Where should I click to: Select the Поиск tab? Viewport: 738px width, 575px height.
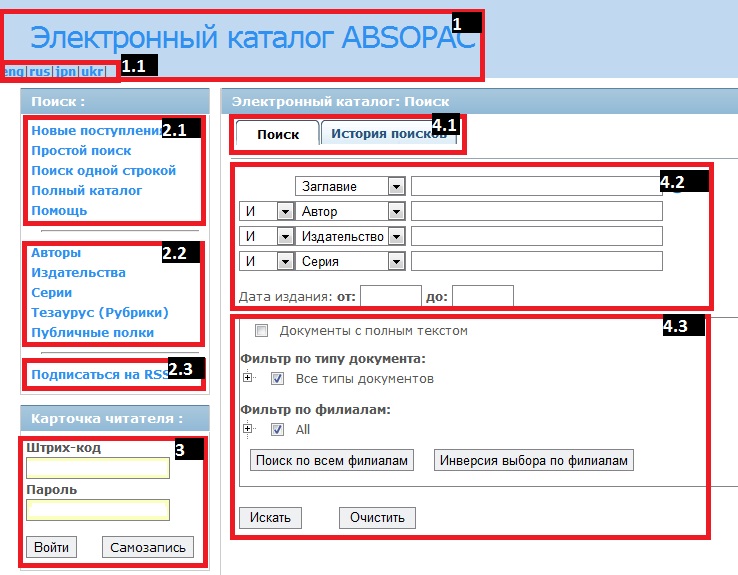click(277, 134)
